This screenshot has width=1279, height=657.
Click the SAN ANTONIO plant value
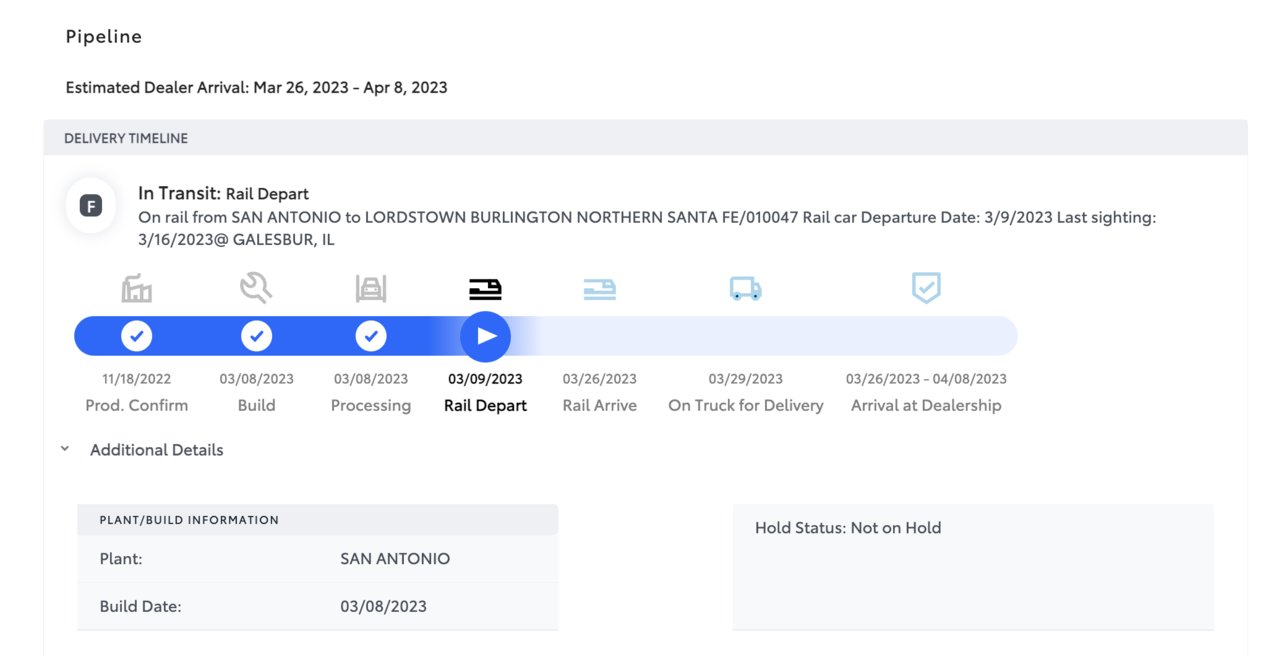(395, 559)
